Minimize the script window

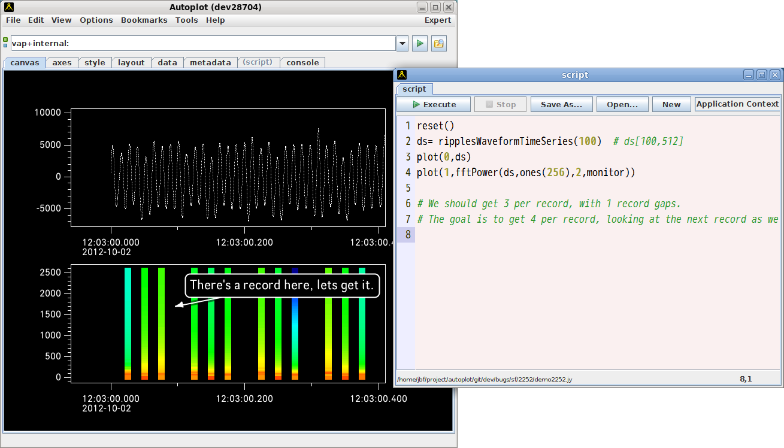[x=748, y=74]
